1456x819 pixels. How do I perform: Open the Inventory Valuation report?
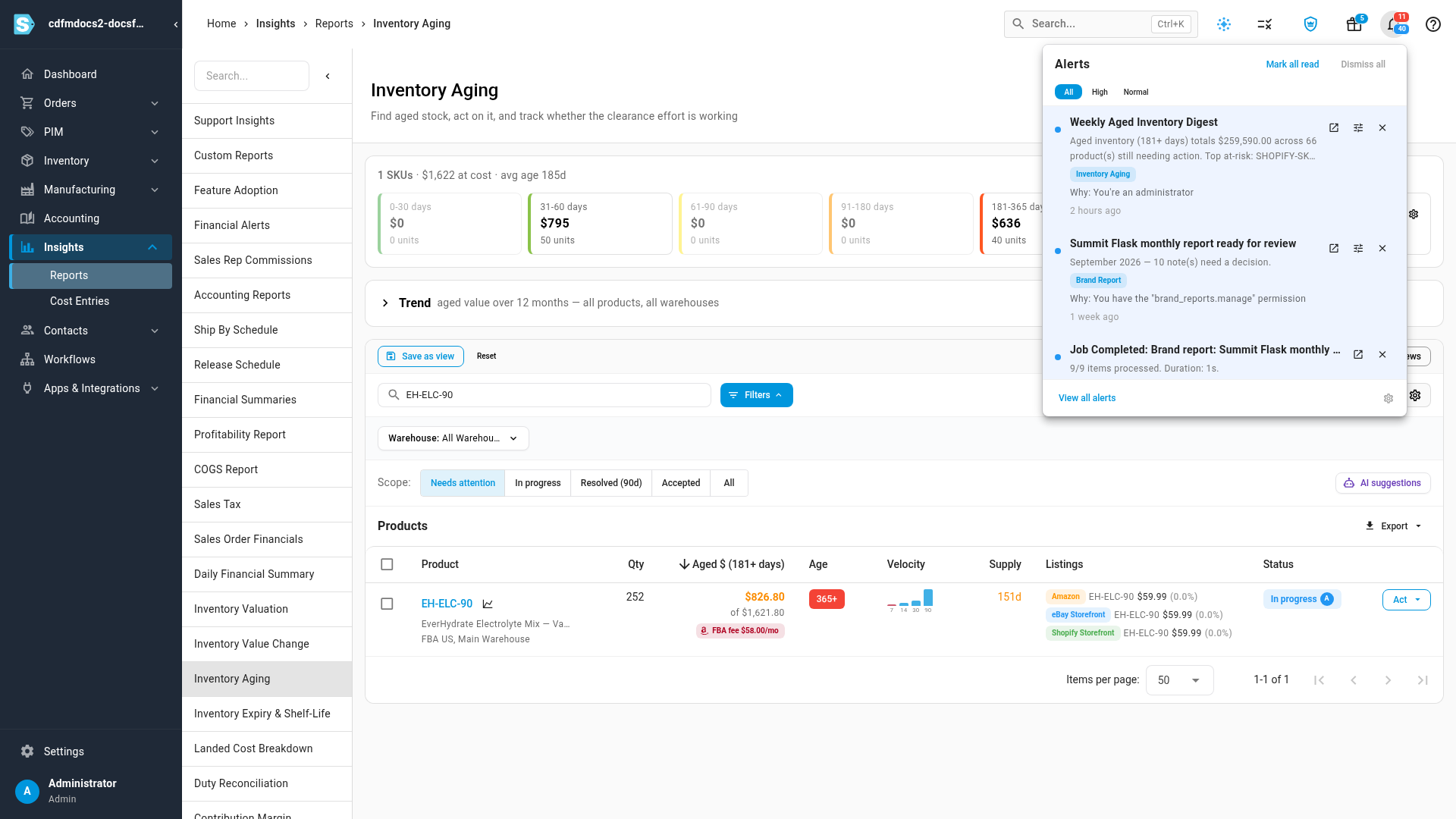(267, 609)
